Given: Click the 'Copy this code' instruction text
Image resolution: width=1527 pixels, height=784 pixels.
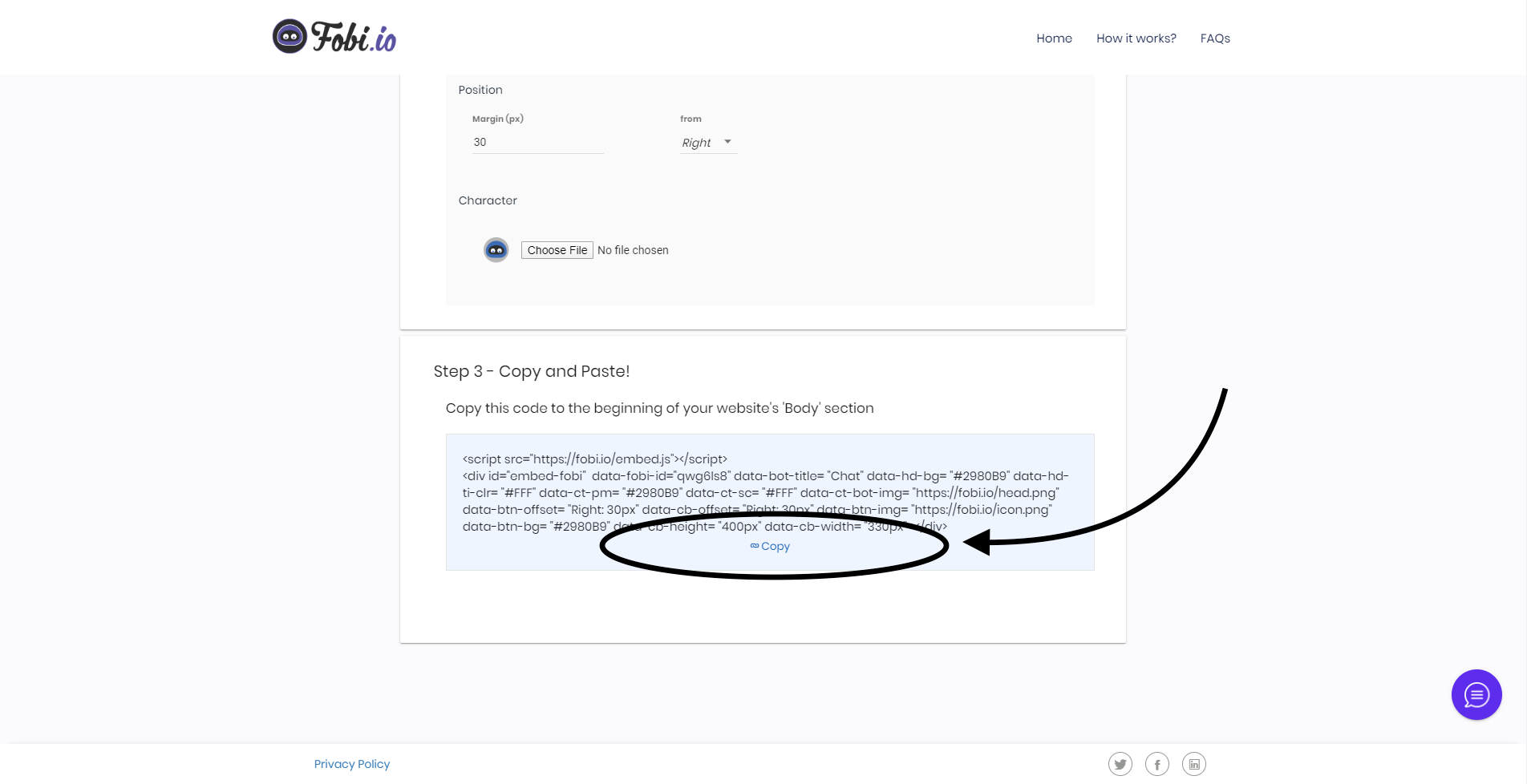Looking at the screenshot, I should tap(660, 408).
